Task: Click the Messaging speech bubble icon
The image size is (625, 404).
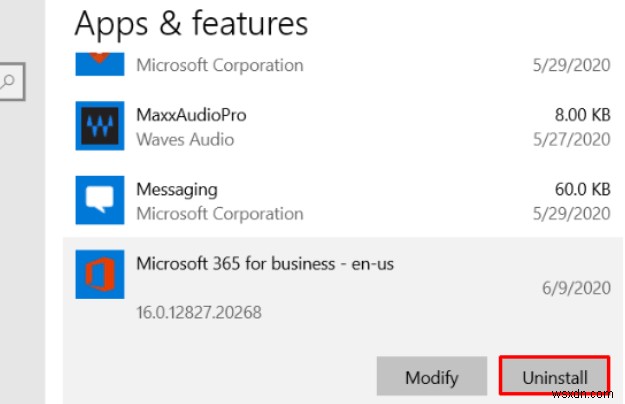Action: click(x=100, y=200)
